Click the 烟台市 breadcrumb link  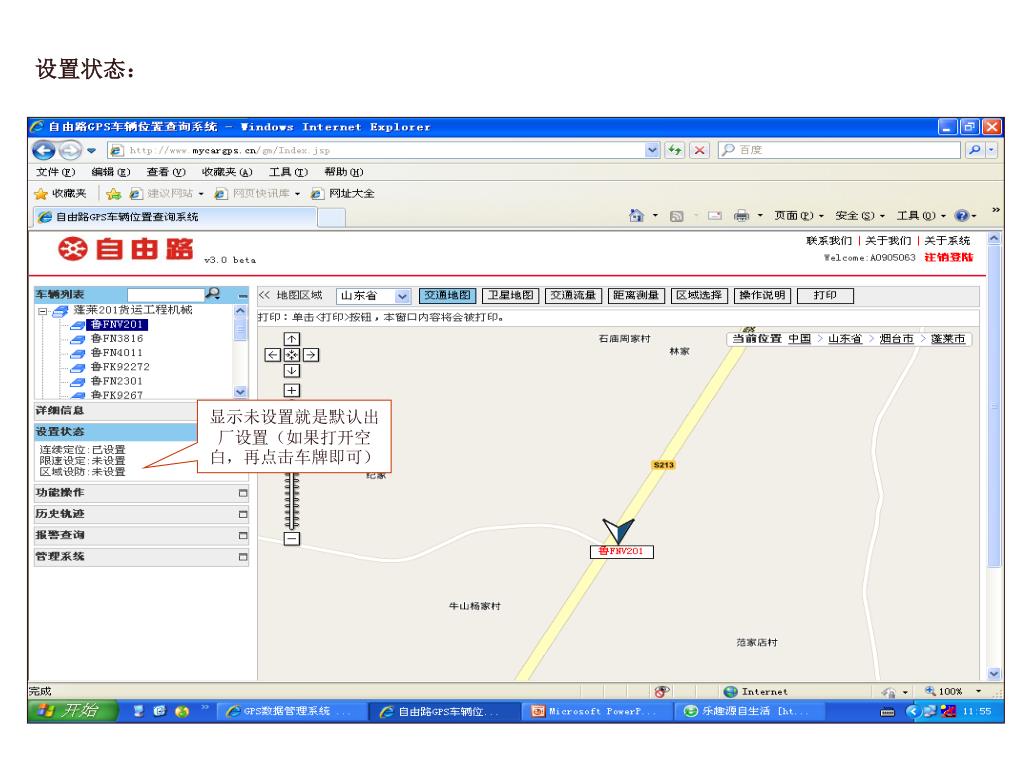click(896, 339)
